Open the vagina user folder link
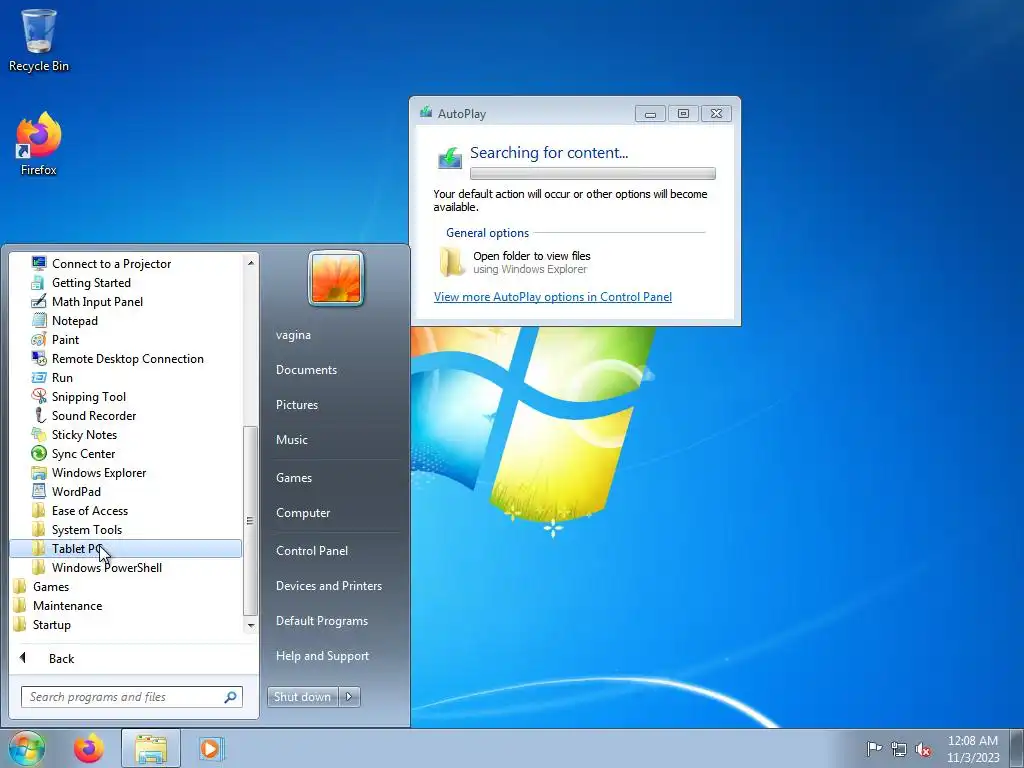1024x768 pixels. tap(293, 334)
